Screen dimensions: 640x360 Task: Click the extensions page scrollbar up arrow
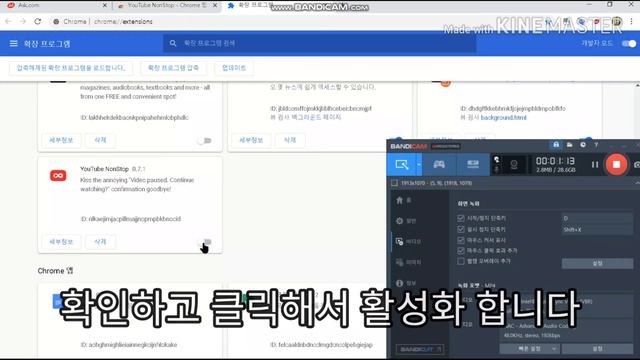pyautogui.click(x=637, y=85)
